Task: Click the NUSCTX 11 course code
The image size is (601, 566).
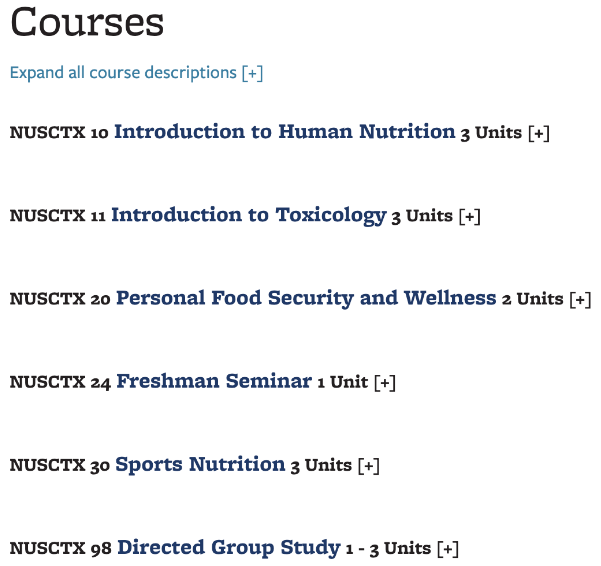Action: (x=57, y=216)
